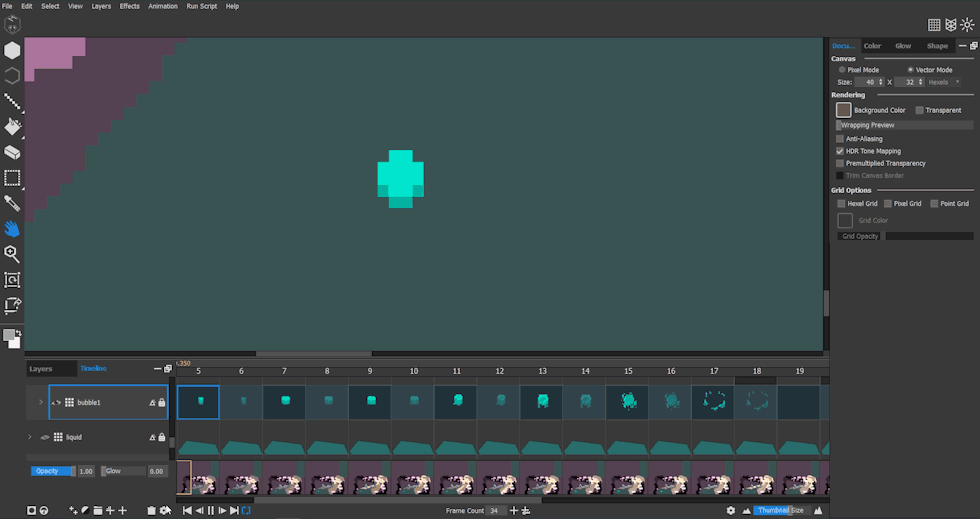
Task: Open the Background Color swatch
Action: pos(843,110)
